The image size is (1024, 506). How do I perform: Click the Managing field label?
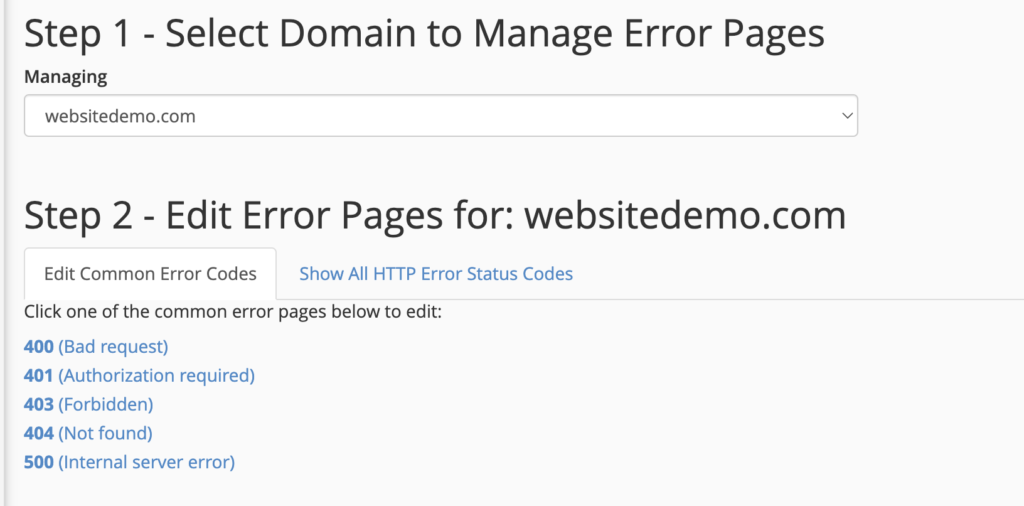[x=66, y=76]
